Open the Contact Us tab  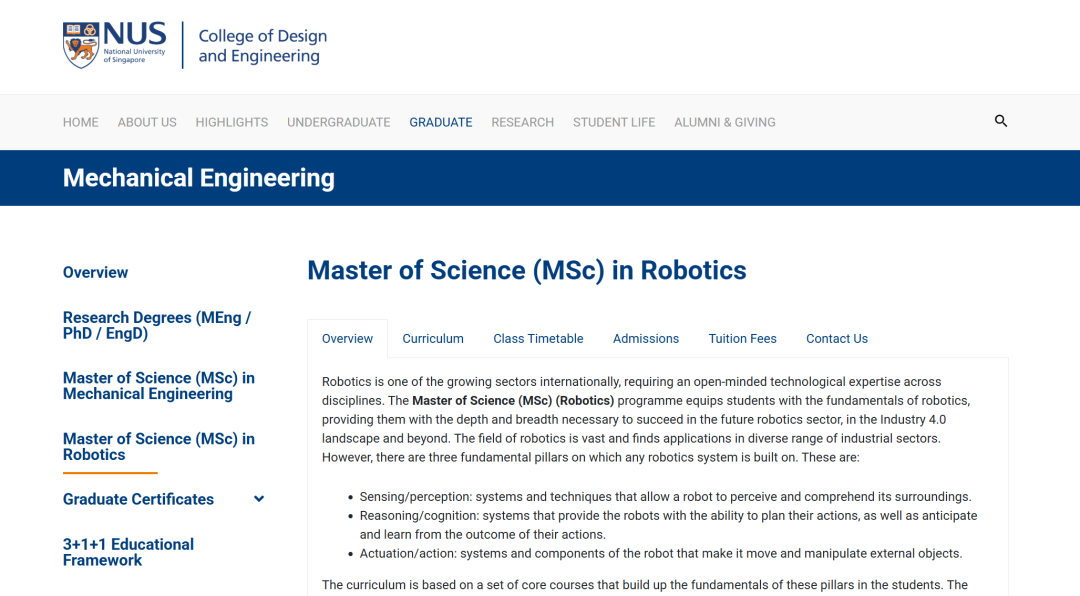click(x=837, y=339)
